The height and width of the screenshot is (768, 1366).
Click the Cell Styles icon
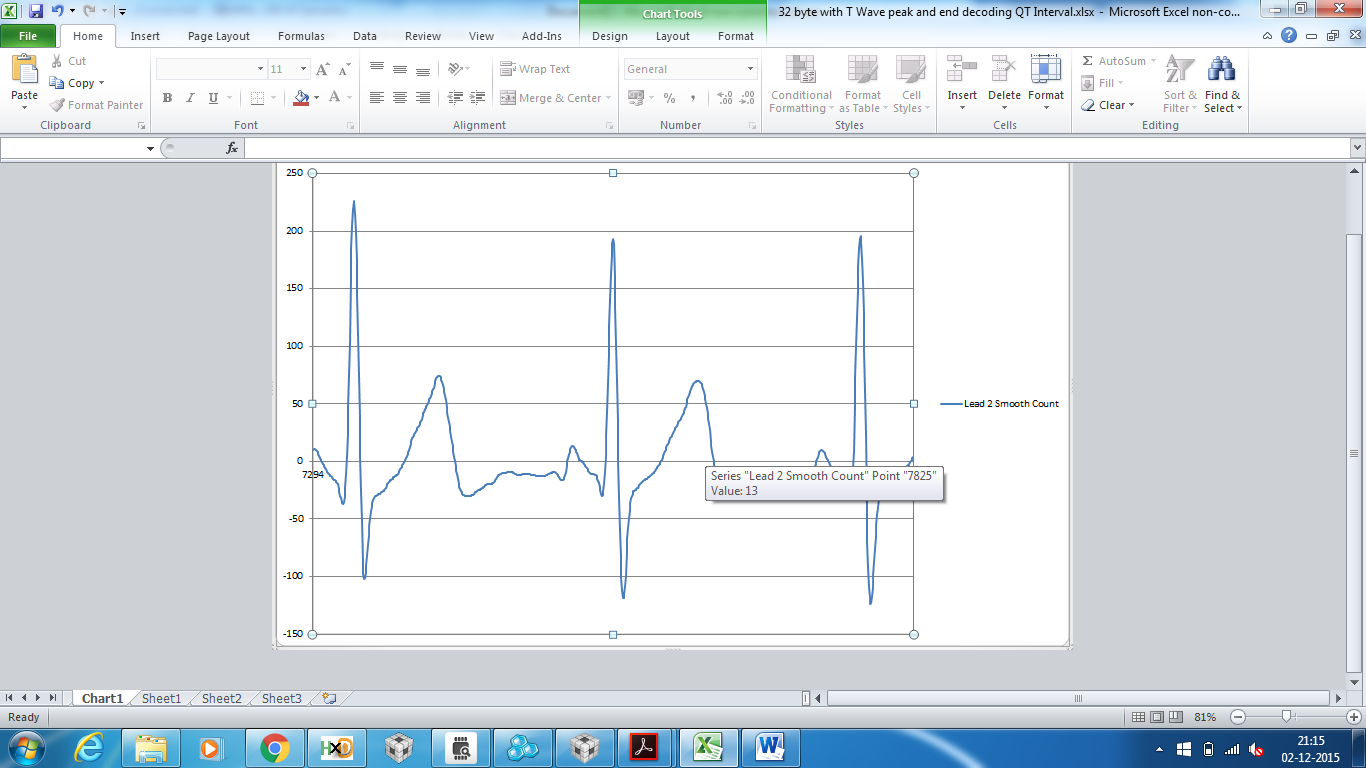point(910,69)
